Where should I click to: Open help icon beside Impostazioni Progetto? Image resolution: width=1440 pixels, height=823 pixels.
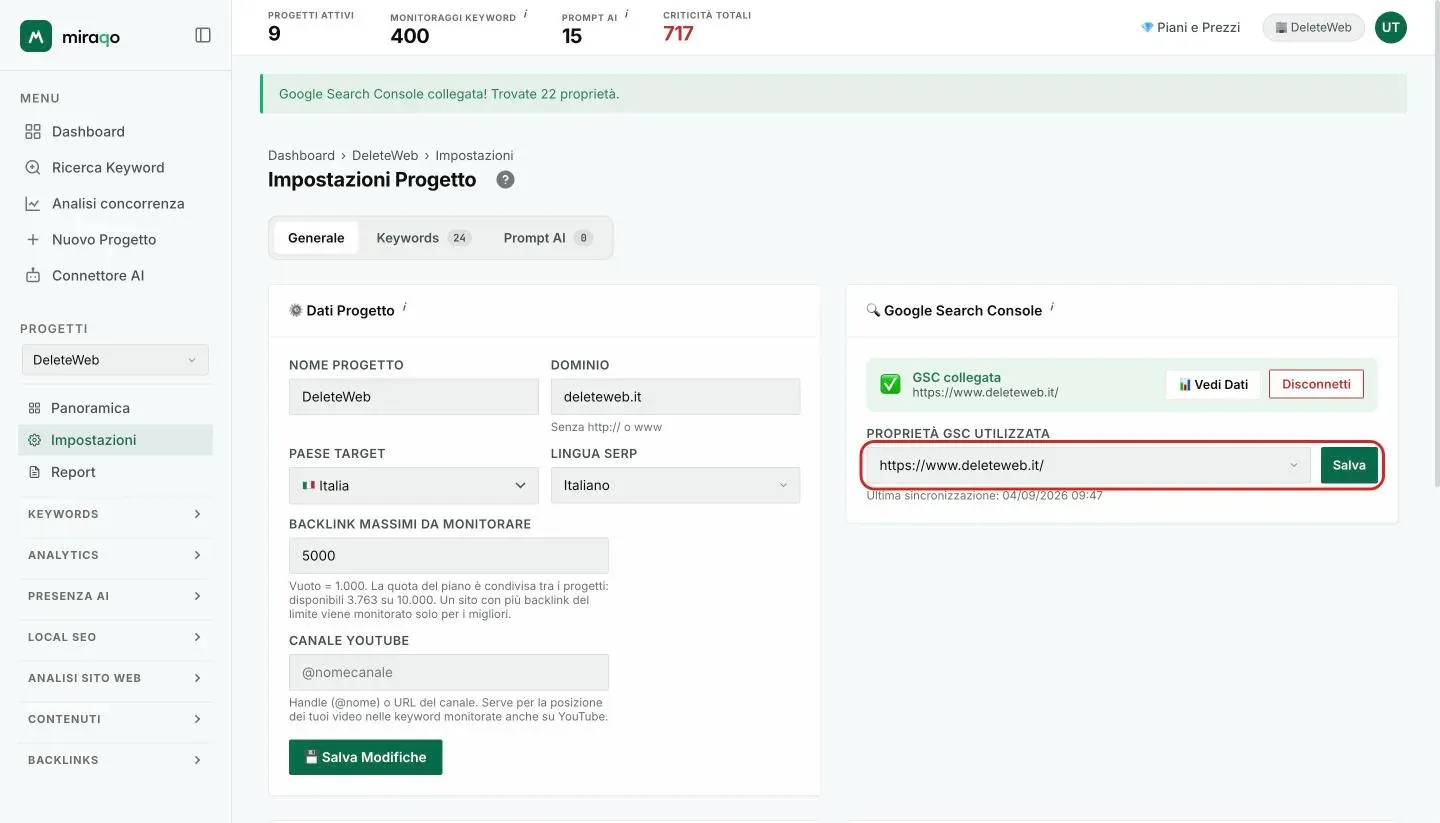[x=506, y=180]
